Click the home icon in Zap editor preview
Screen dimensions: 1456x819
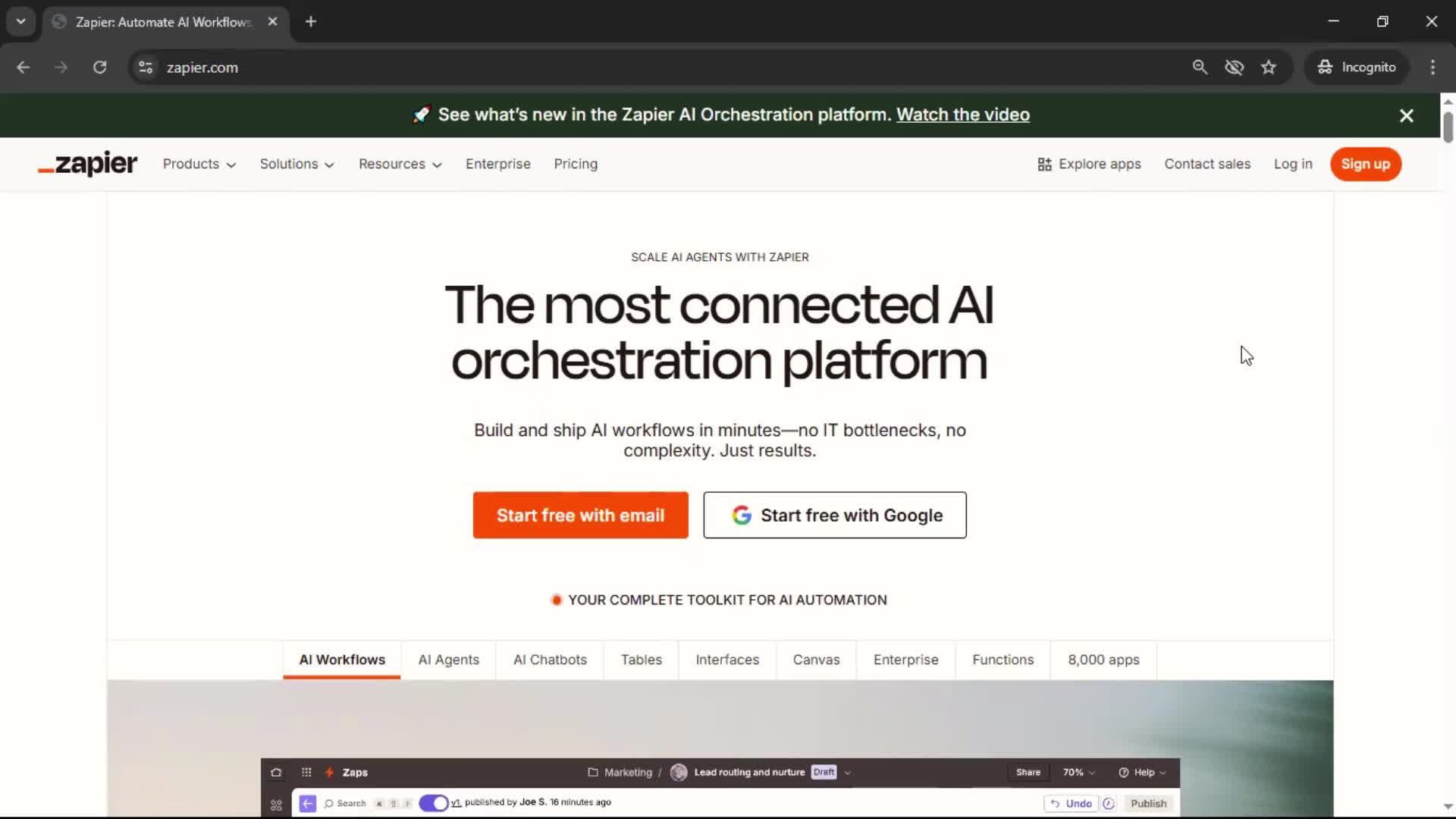(x=276, y=773)
